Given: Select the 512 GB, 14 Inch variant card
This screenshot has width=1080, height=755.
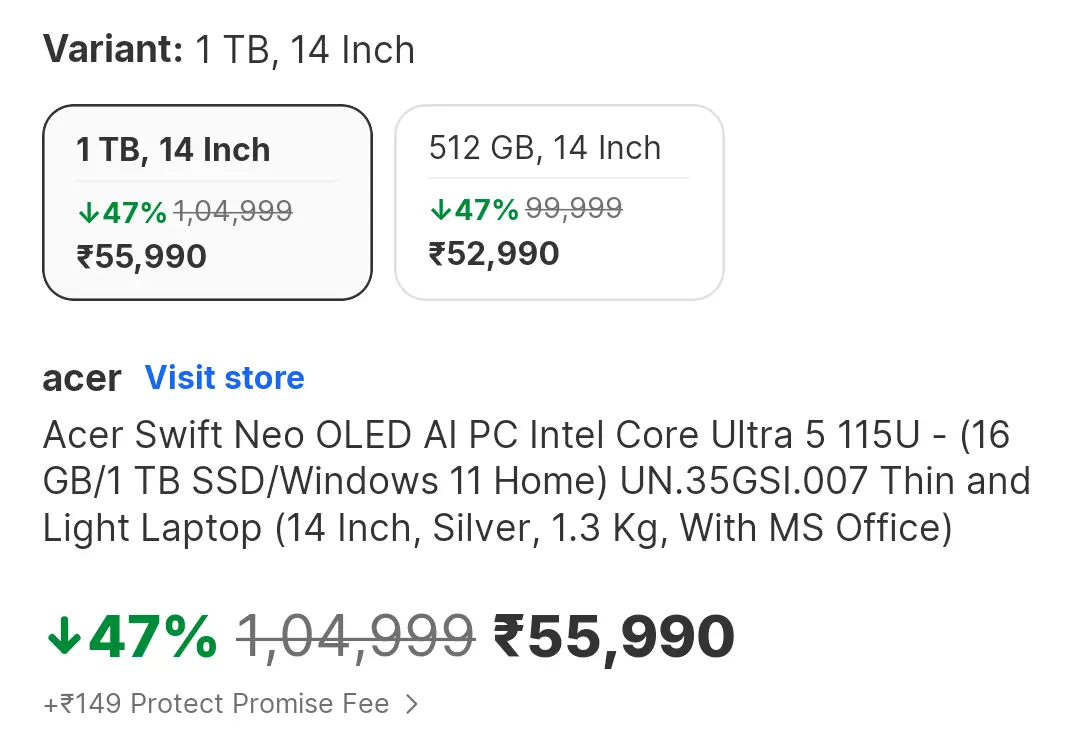Looking at the screenshot, I should (x=559, y=202).
